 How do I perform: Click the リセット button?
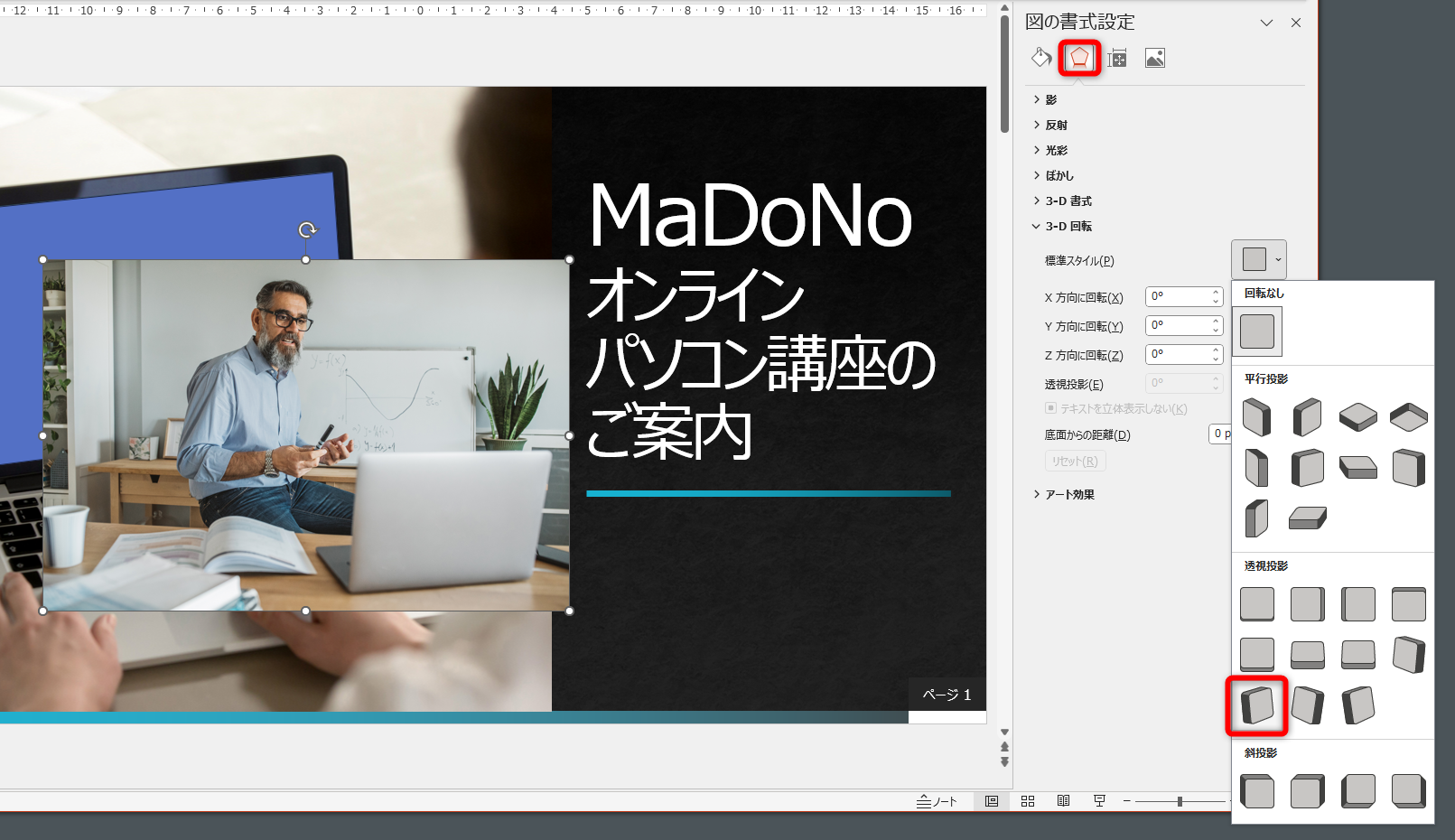[1074, 461]
